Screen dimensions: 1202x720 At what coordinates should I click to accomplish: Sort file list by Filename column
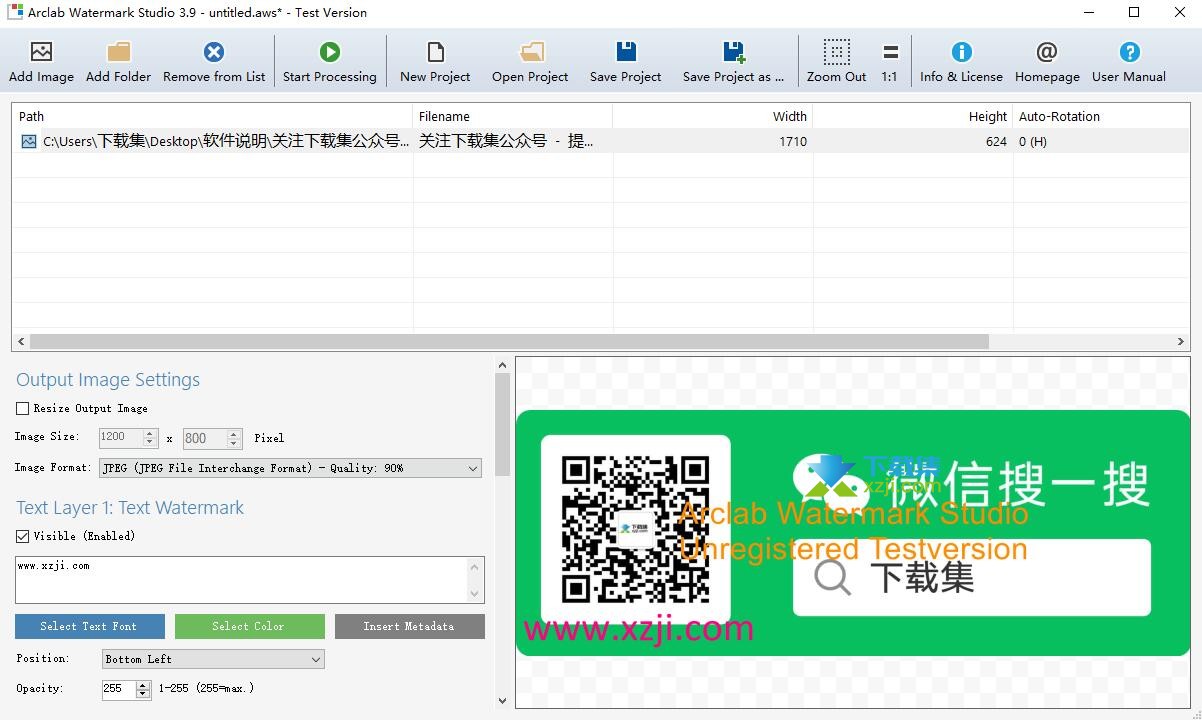point(513,116)
